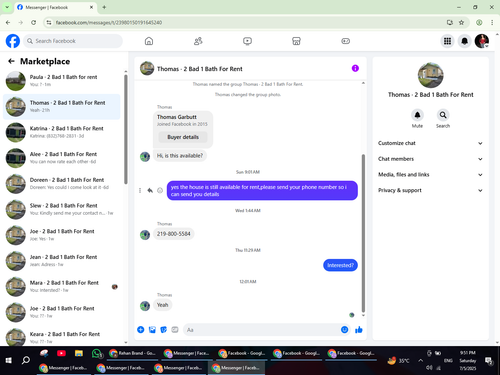The image size is (500, 375).
Task: Search in conversation magnifier icon
Action: tap(443, 115)
